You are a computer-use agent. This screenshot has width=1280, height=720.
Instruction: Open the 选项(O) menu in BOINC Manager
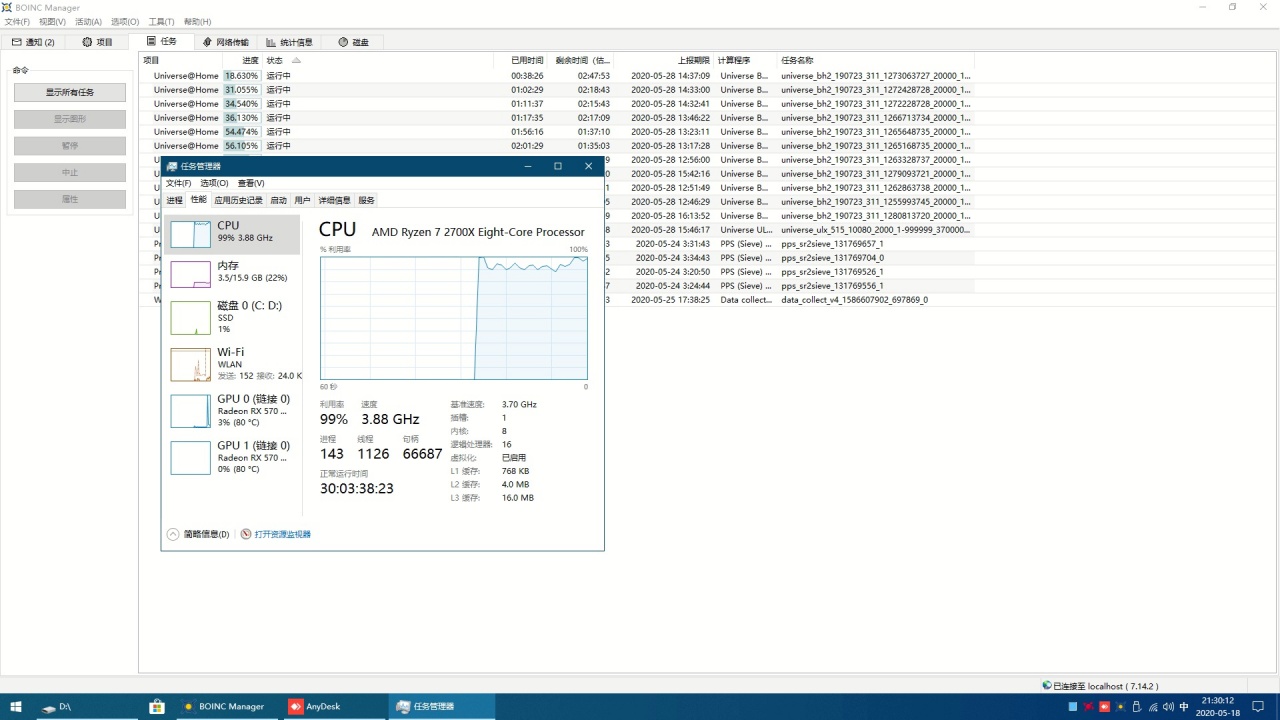125,21
